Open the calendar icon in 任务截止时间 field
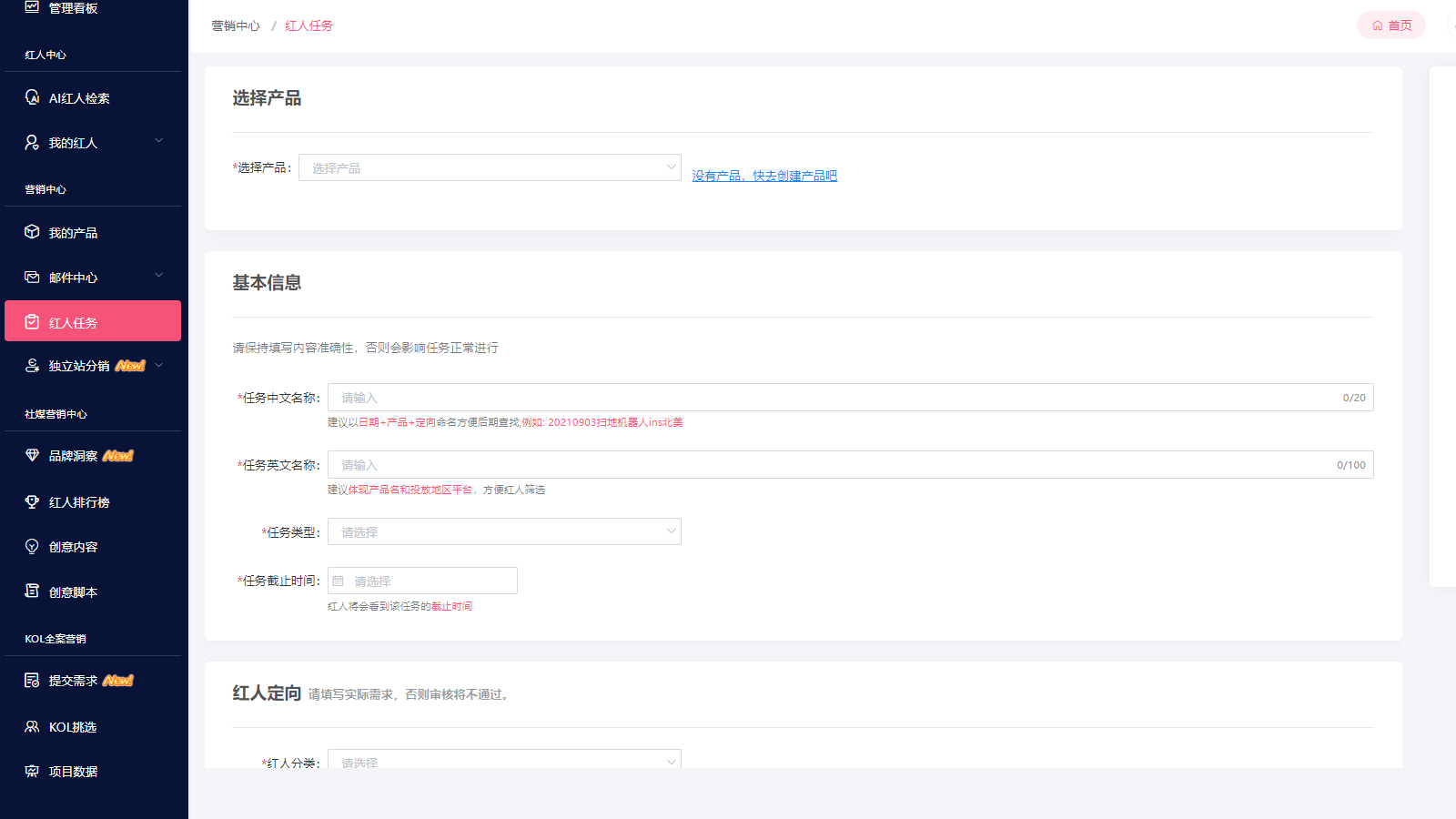 pos(338,580)
